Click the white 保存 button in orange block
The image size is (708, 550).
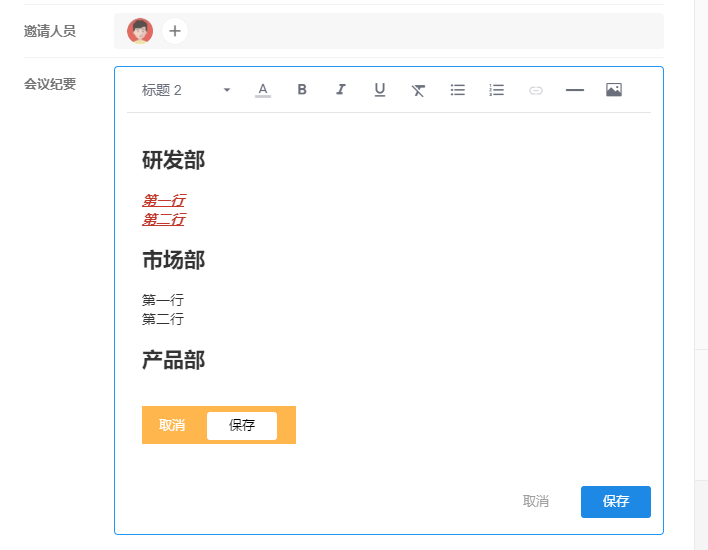[242, 425]
